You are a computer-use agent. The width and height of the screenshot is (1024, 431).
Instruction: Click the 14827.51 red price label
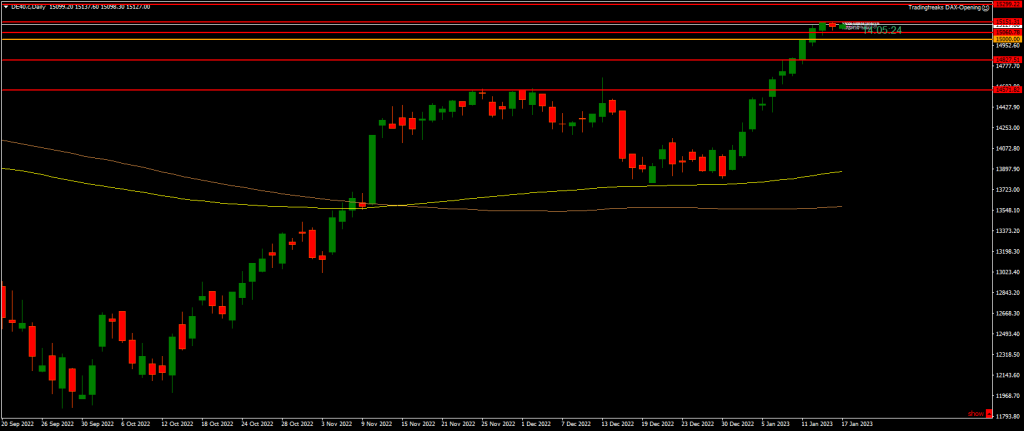coord(1007,60)
